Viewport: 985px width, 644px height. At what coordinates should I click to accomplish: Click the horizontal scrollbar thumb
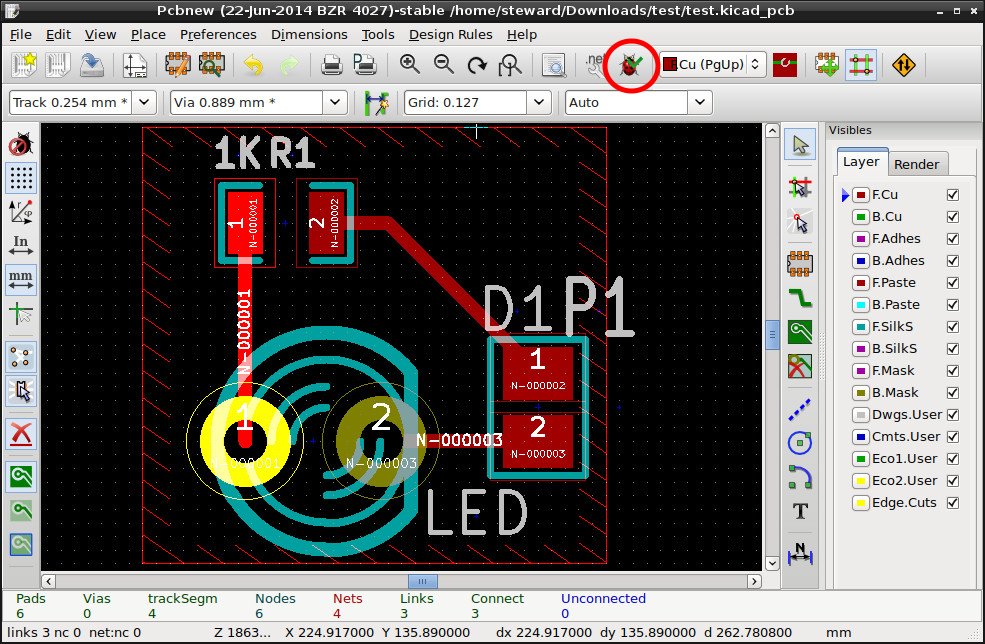click(x=423, y=581)
